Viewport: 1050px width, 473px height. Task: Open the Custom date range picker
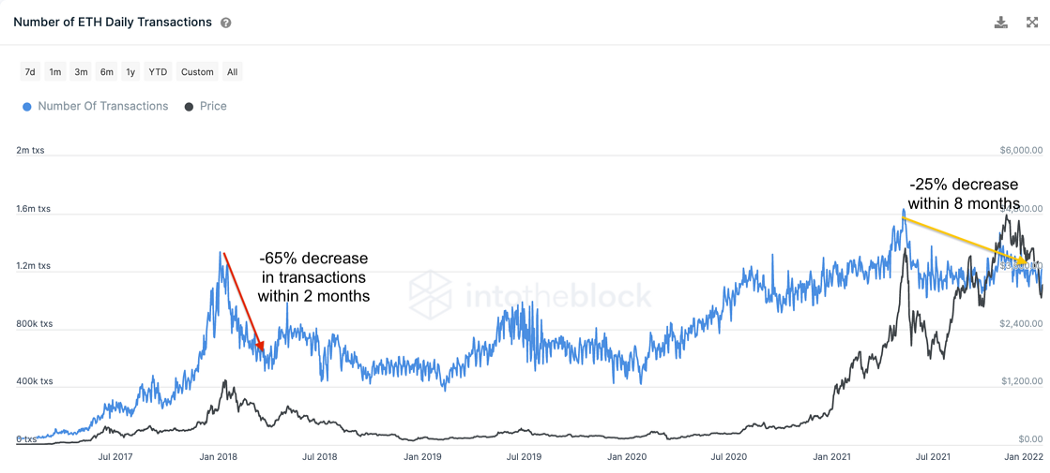(197, 72)
